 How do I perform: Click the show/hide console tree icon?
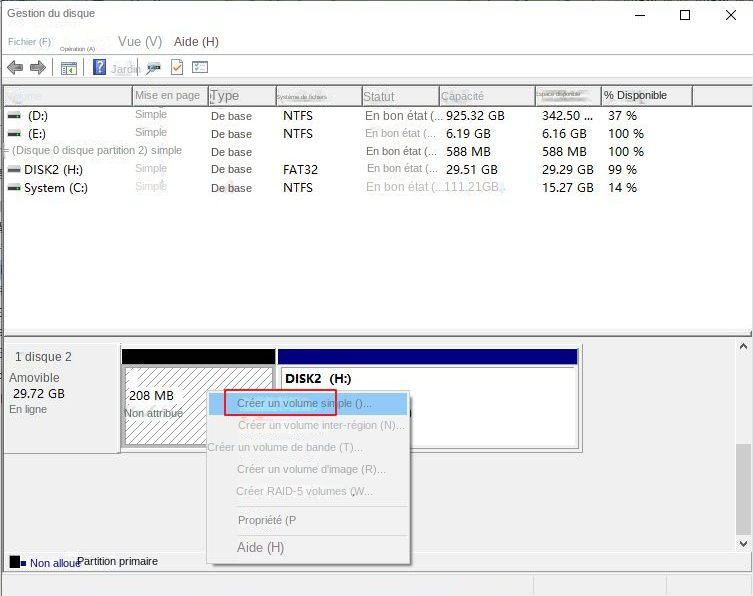click(69, 68)
